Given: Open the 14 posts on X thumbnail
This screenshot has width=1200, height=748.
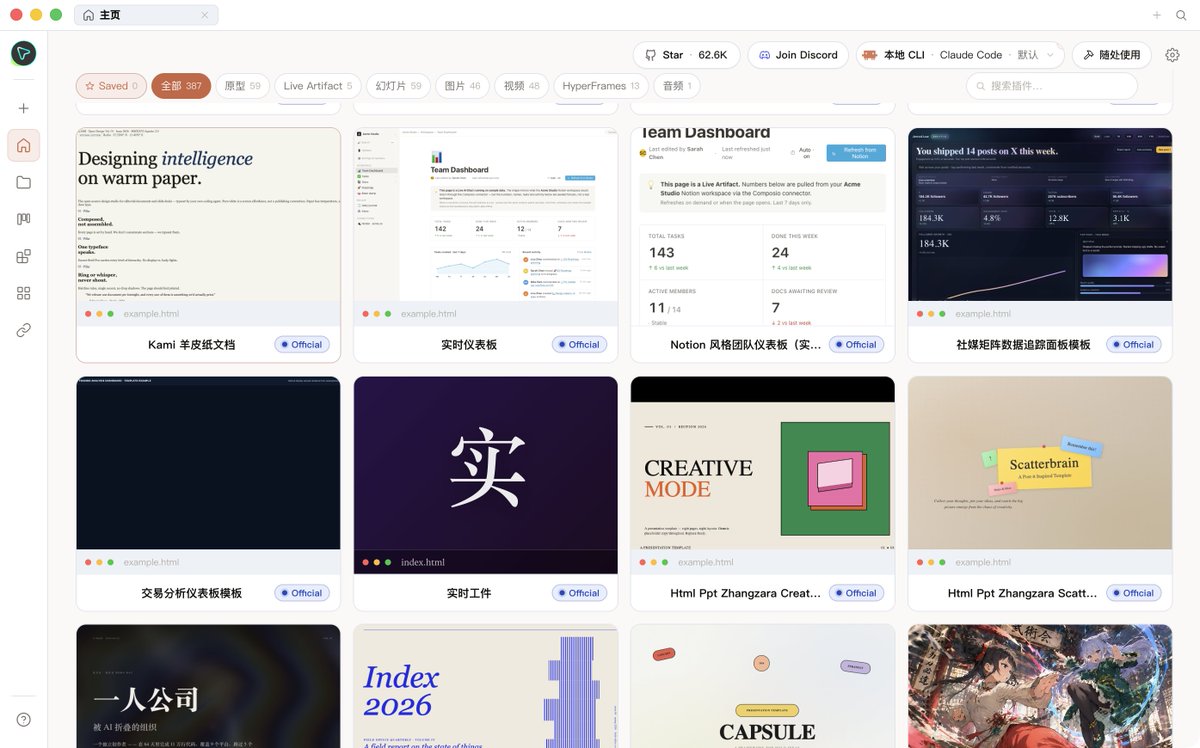Looking at the screenshot, I should pyautogui.click(x=1040, y=214).
